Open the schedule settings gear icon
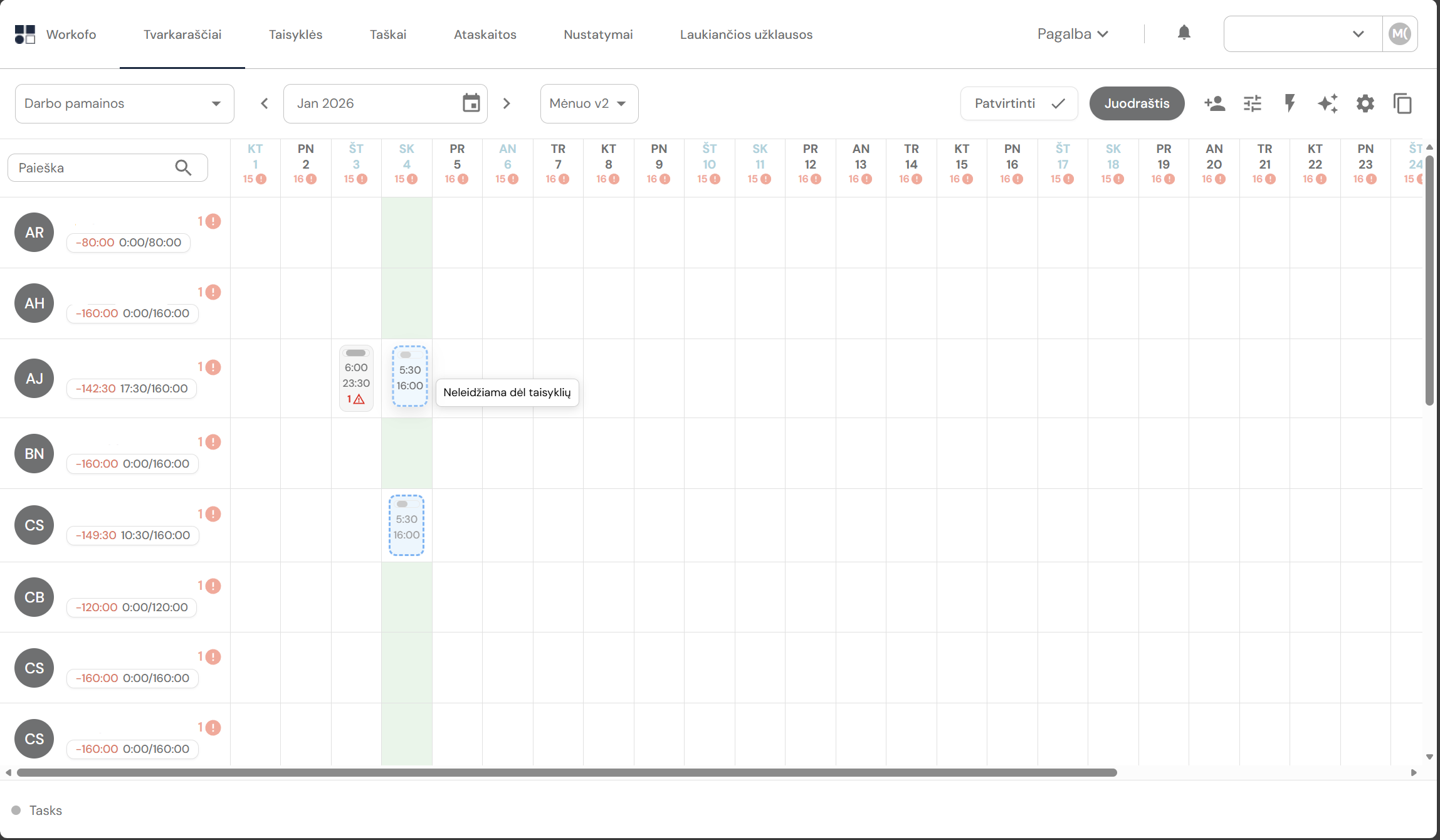1440x840 pixels. click(1365, 103)
